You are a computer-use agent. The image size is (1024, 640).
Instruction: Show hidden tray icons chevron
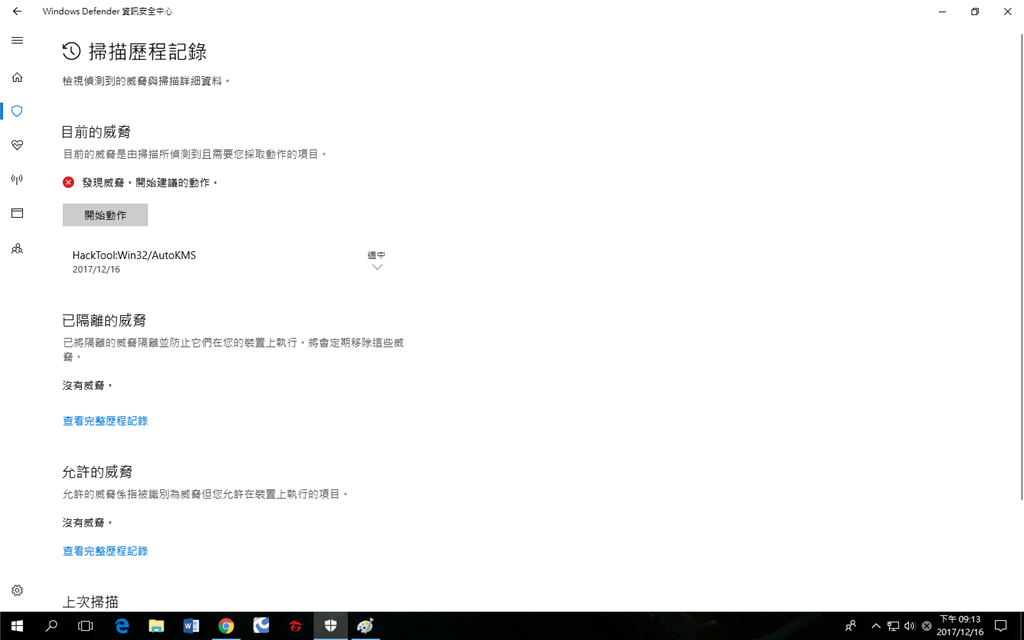pos(876,626)
